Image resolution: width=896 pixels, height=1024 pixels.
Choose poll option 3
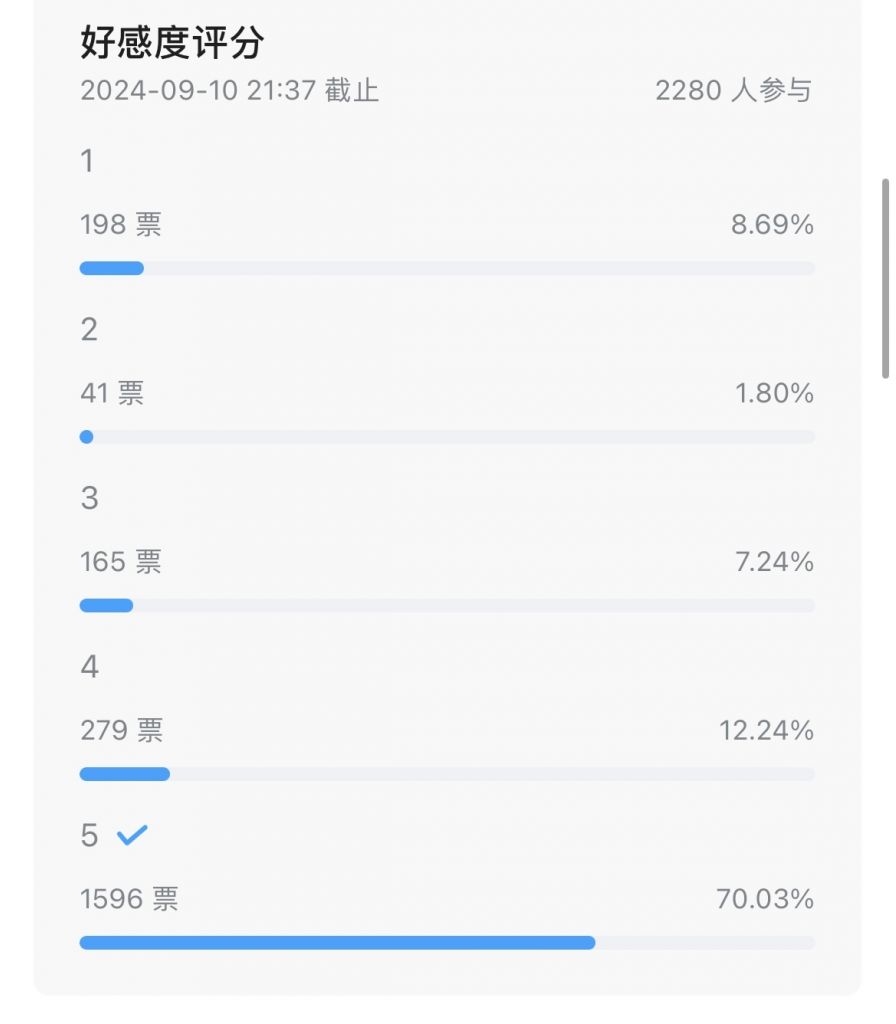[89, 498]
